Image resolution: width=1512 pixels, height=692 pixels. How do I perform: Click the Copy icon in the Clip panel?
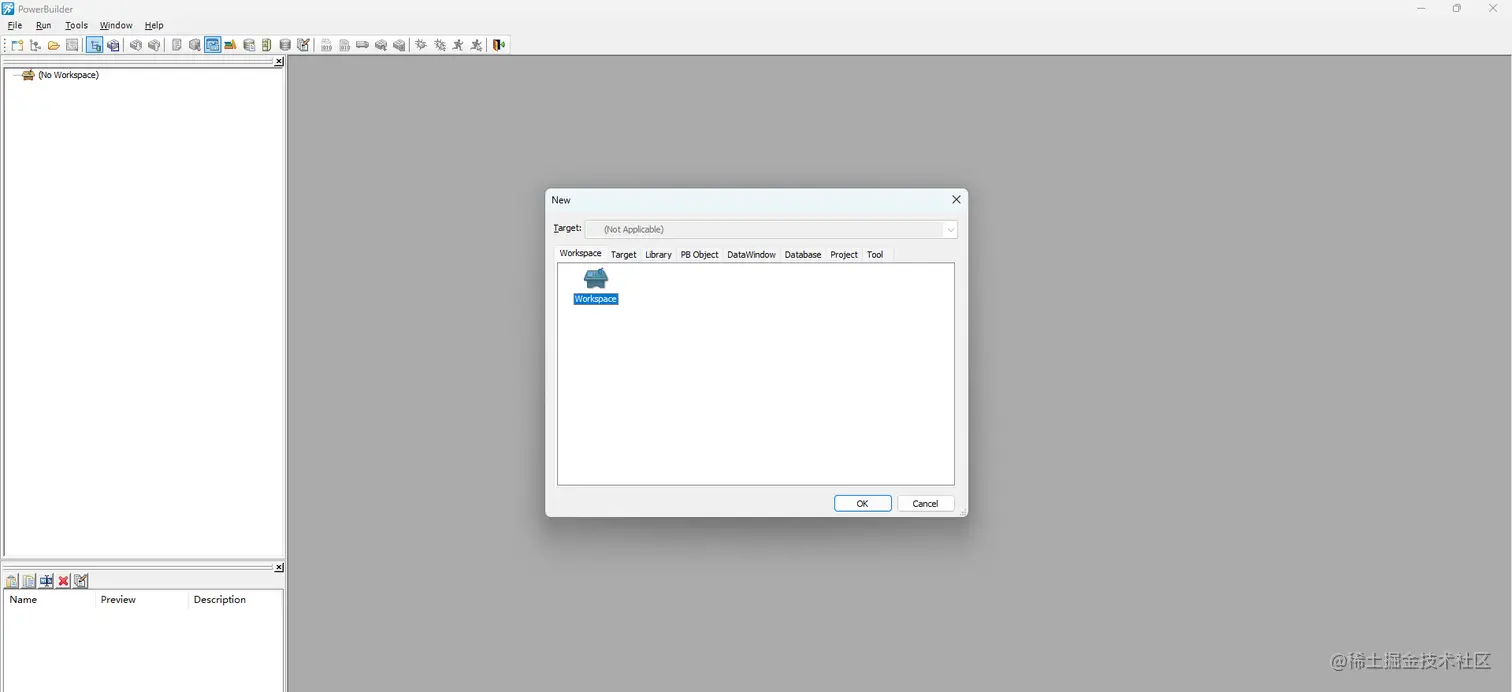[29, 581]
